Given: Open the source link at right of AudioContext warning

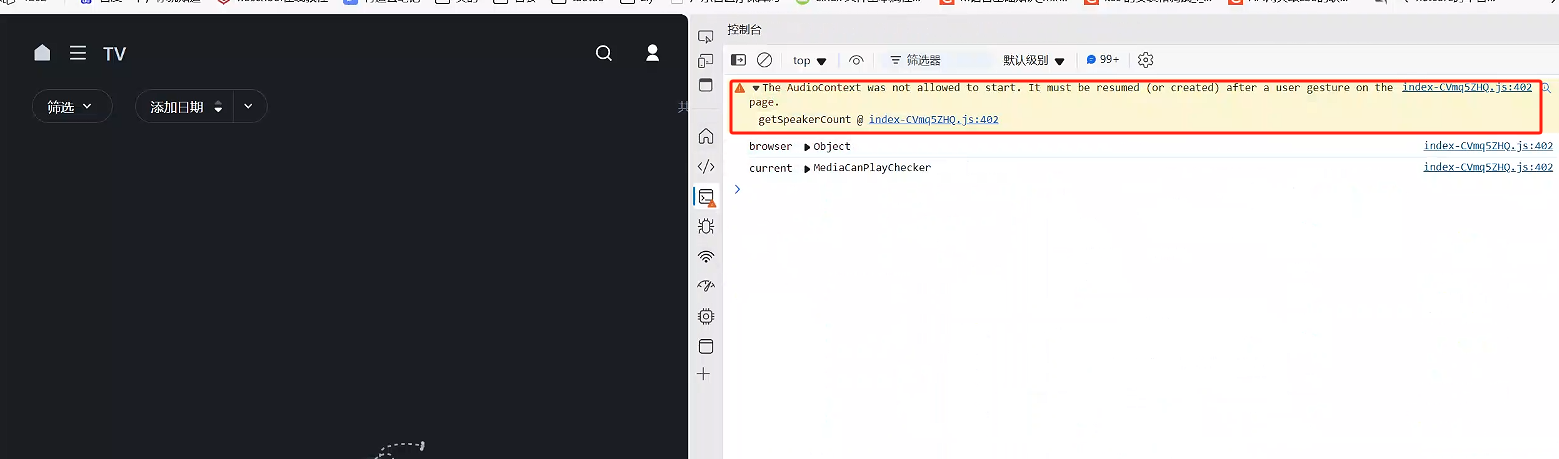Looking at the screenshot, I should pyautogui.click(x=1467, y=88).
